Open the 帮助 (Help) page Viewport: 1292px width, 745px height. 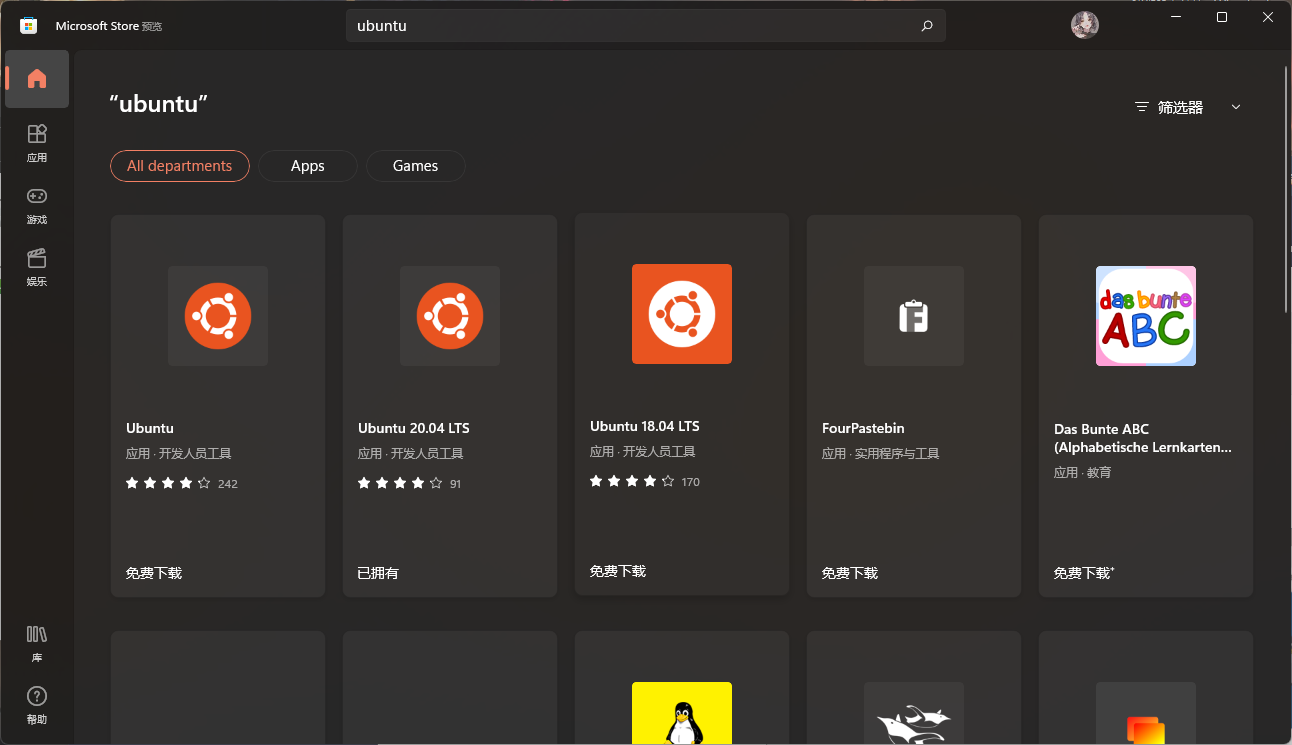[x=37, y=705]
